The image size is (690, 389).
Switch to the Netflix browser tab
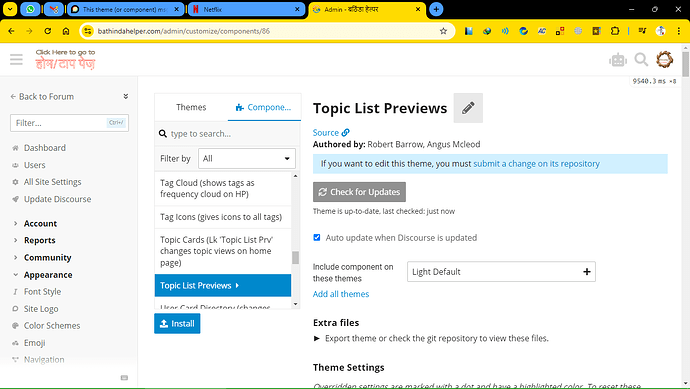point(246,9)
